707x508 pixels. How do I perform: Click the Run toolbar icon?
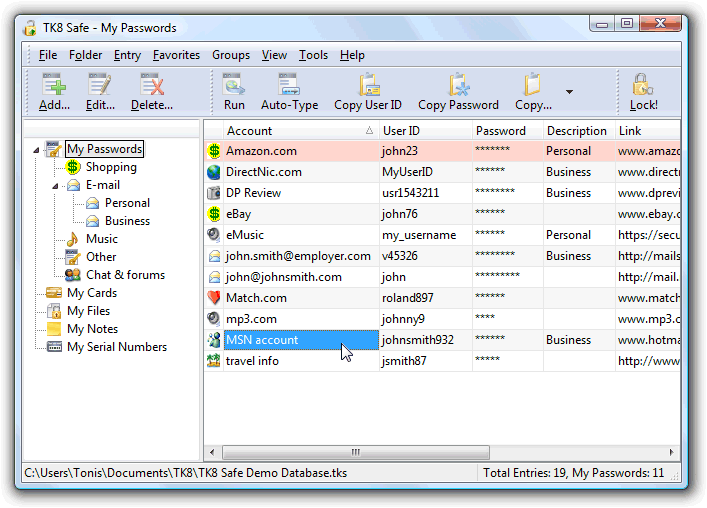234,84
